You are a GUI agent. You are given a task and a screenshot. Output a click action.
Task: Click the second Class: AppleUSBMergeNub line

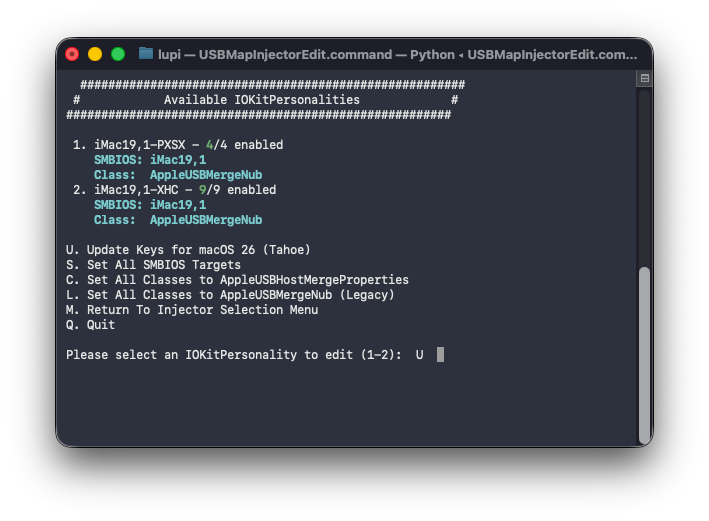[178, 220]
